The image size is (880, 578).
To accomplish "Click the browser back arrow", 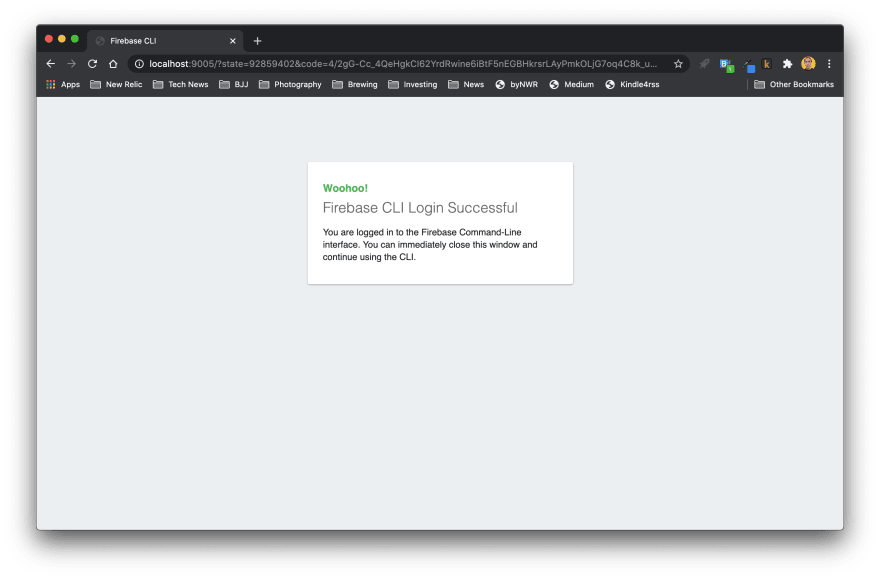I will click(51, 64).
